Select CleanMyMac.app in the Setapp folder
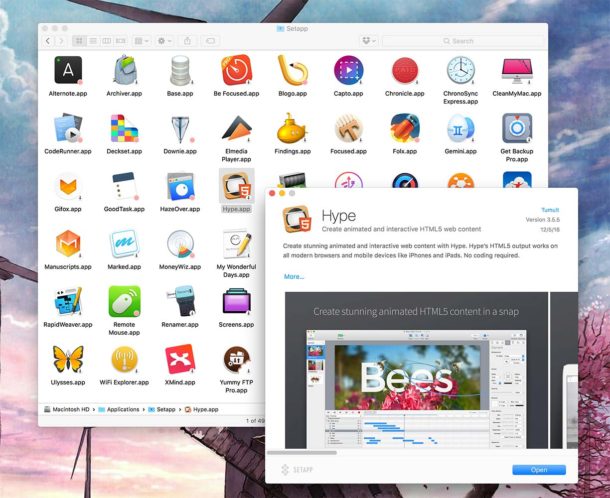 [x=516, y=70]
